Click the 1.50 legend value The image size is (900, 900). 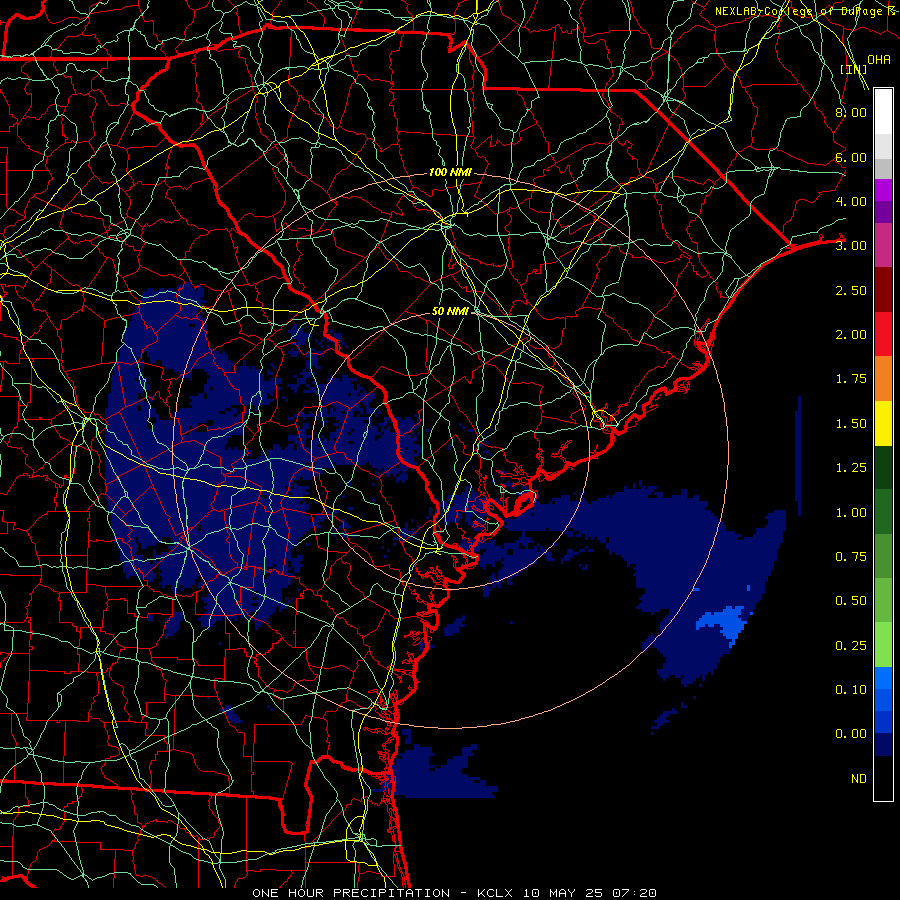(x=851, y=424)
